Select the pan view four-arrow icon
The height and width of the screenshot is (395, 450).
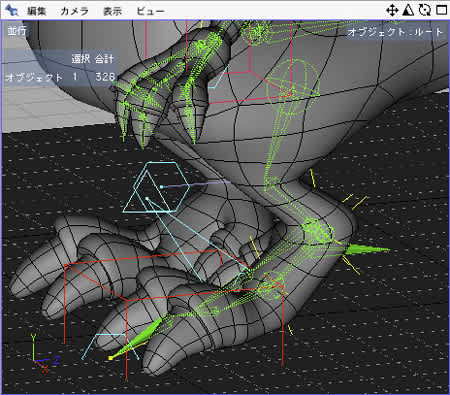click(x=392, y=10)
